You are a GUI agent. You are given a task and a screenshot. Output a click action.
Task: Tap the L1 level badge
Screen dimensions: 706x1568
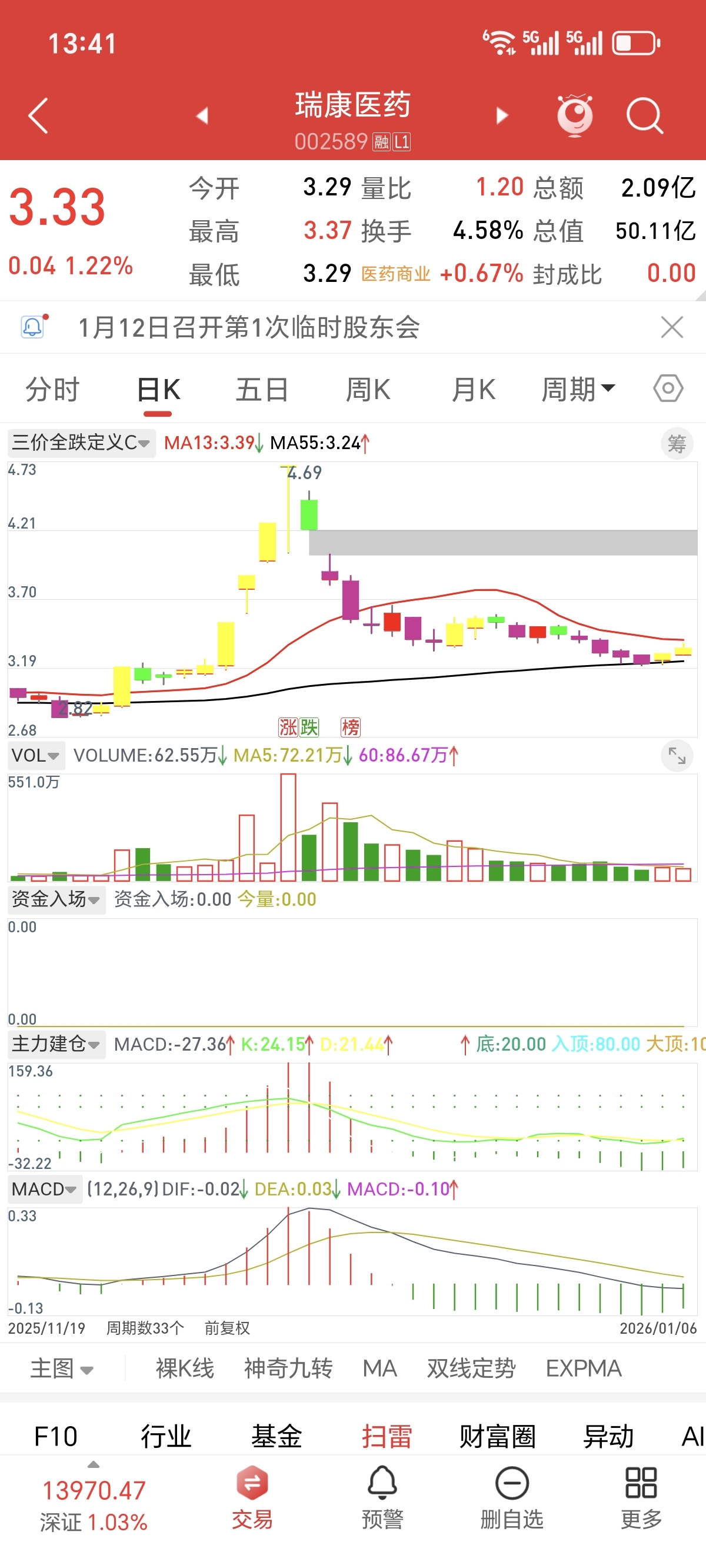pyautogui.click(x=402, y=142)
